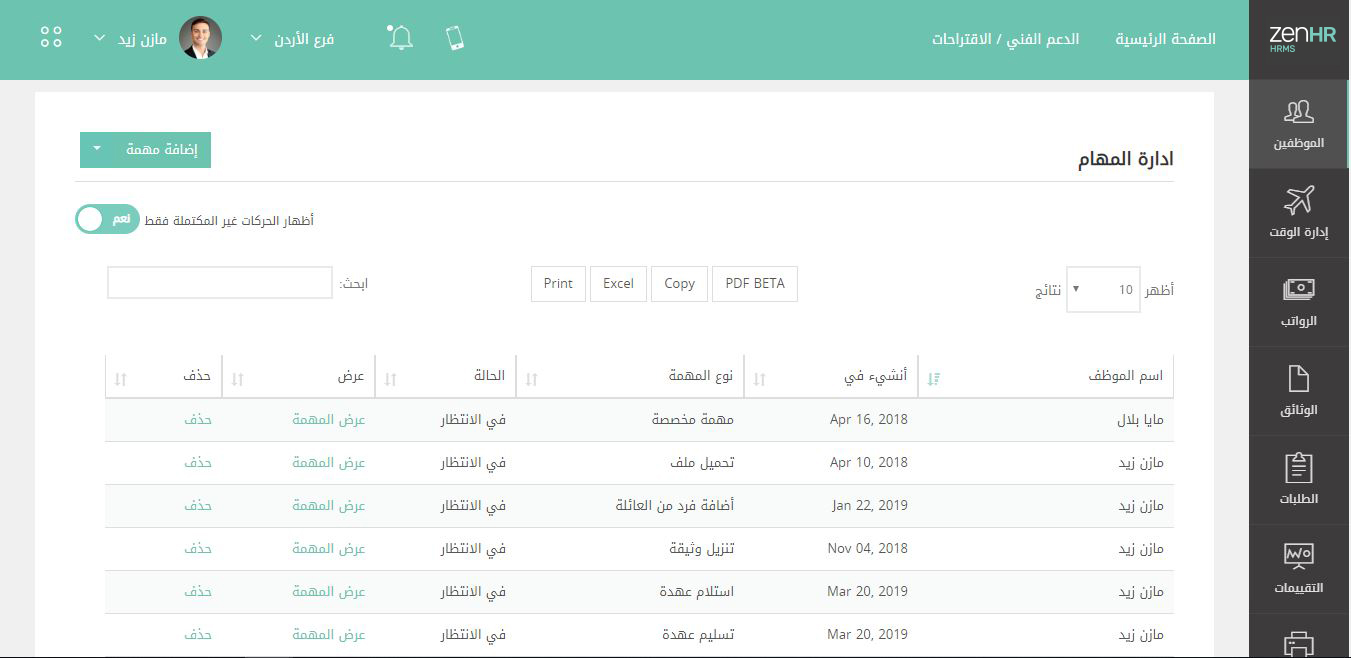Click حذف for أضافة فرد من العائلة row
This screenshot has height=658, width=1351.
198,506
